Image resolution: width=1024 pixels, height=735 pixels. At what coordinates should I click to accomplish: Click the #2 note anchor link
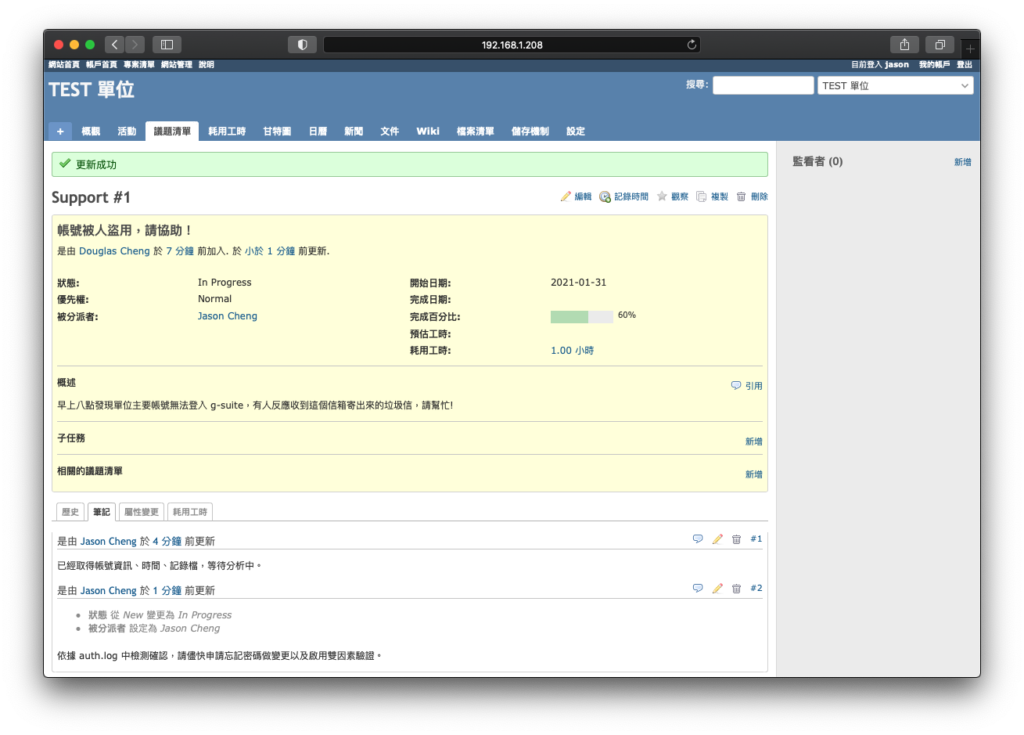756,588
